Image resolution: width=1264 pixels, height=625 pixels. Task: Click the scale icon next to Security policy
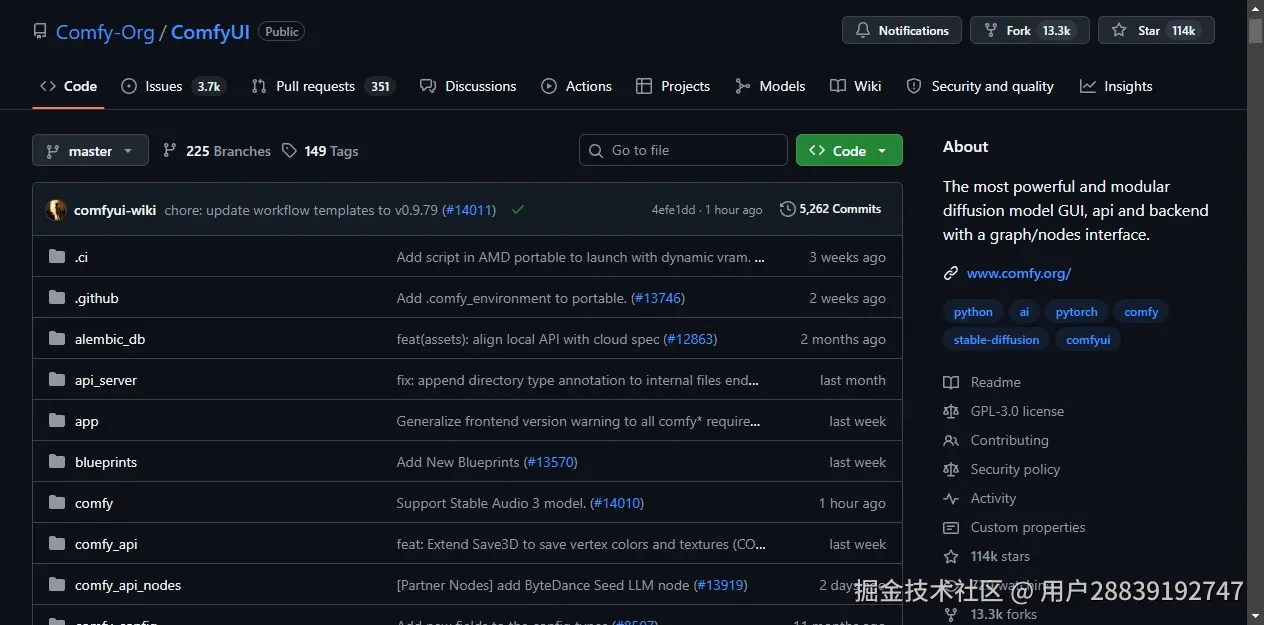(x=951, y=469)
